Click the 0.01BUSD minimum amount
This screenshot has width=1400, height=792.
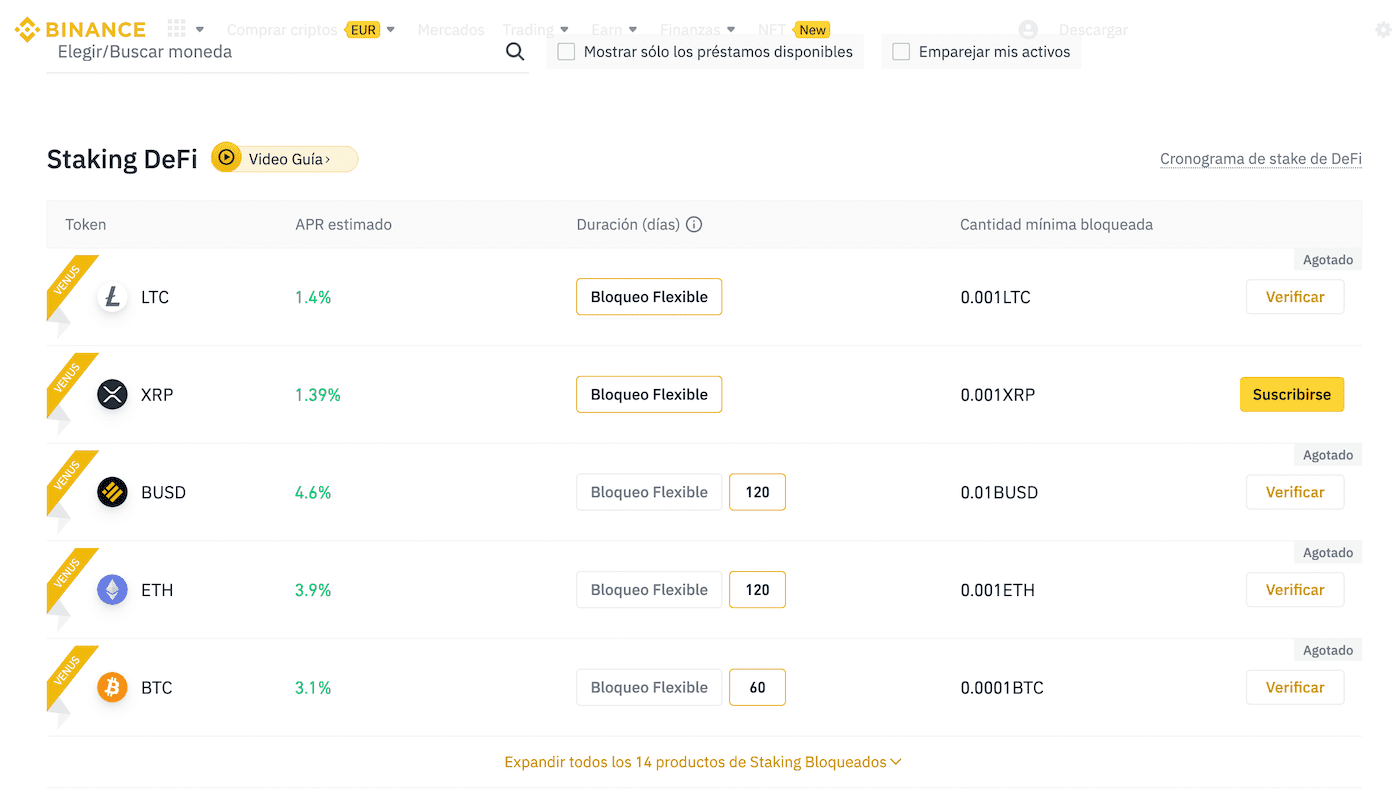[999, 492]
